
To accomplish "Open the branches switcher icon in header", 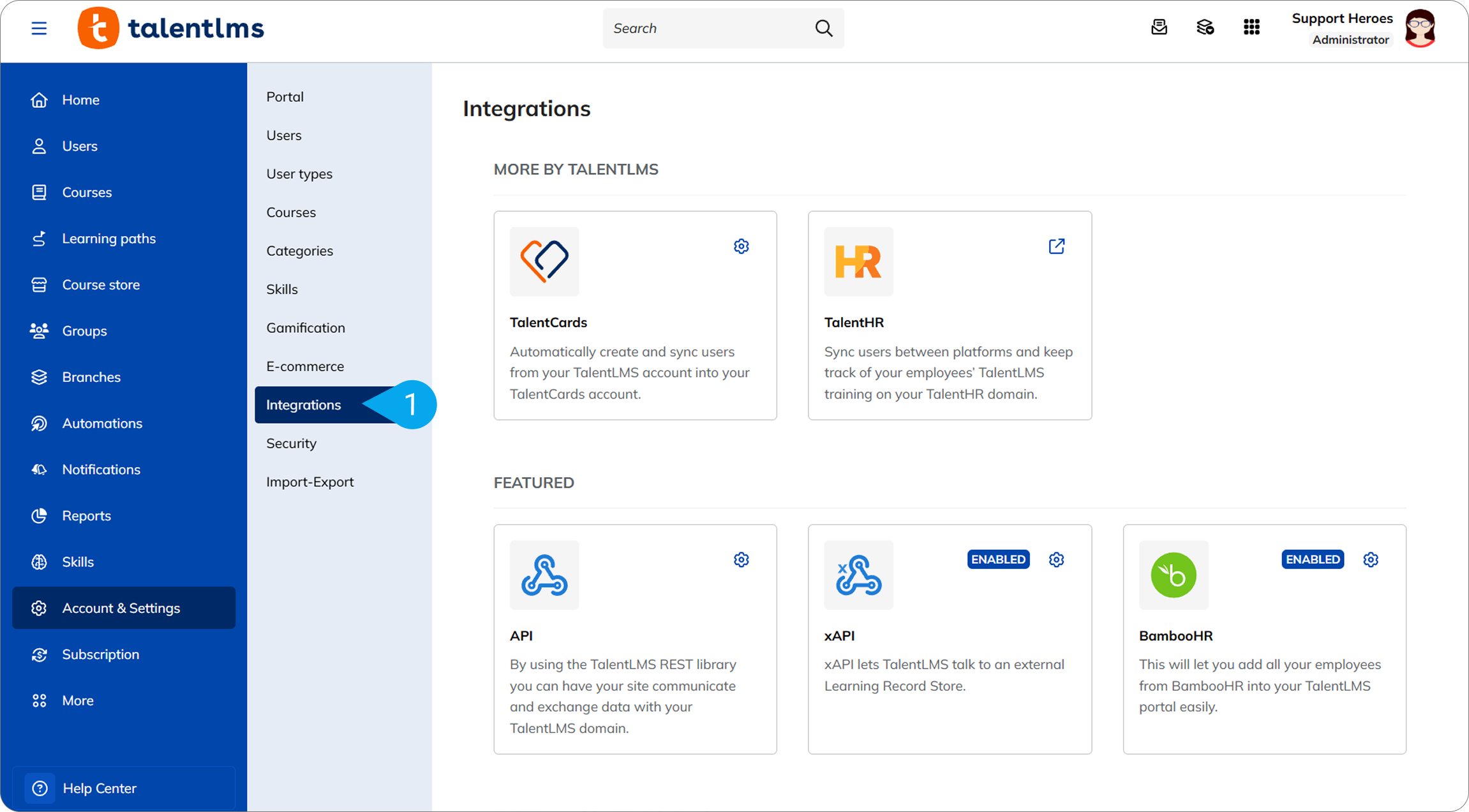I will pyautogui.click(x=1205, y=27).
